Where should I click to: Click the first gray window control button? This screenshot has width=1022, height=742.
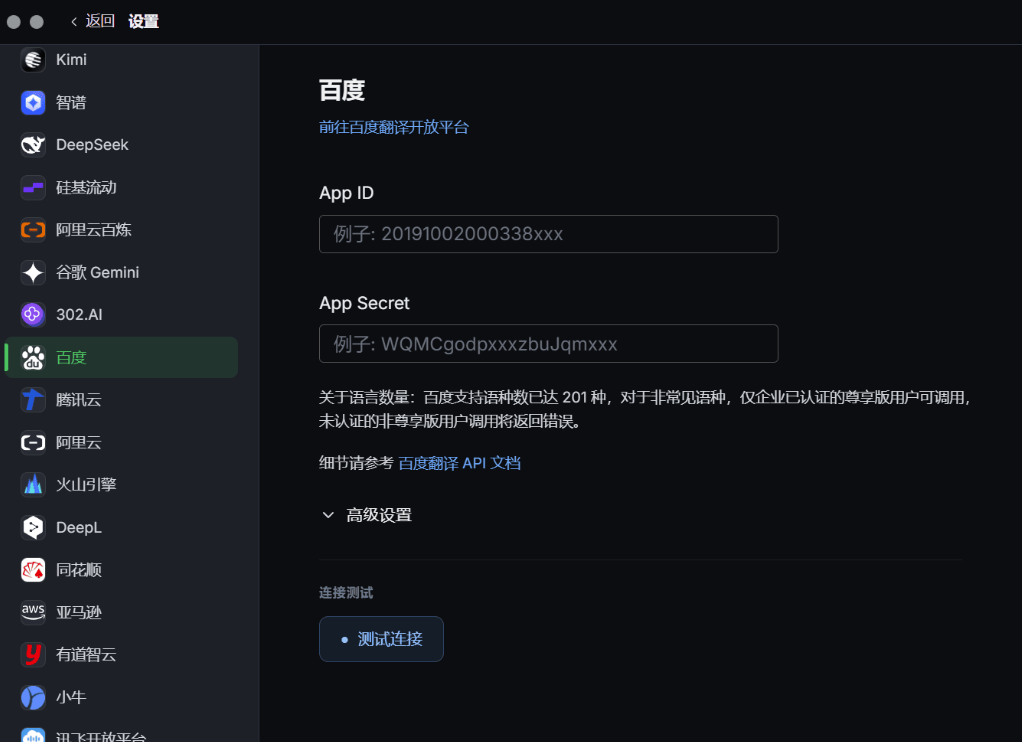(x=14, y=22)
